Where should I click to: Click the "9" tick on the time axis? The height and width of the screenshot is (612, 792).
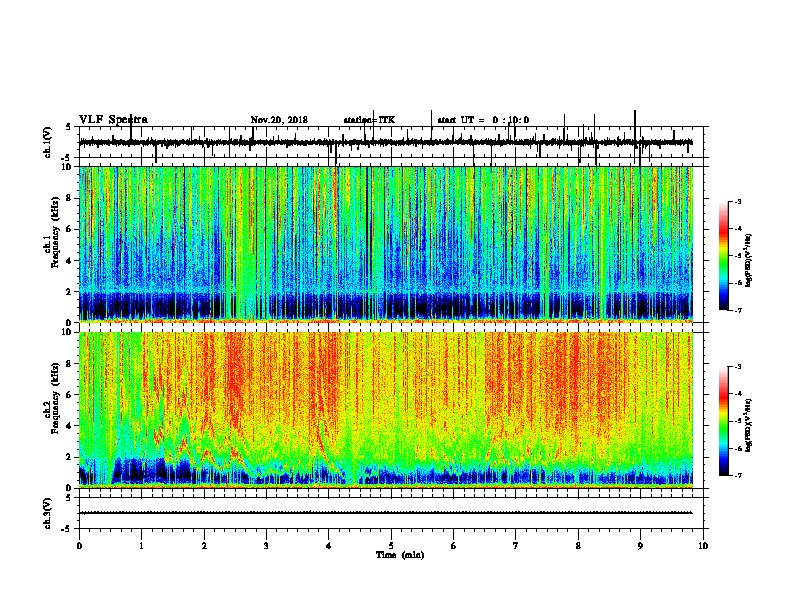click(x=640, y=546)
